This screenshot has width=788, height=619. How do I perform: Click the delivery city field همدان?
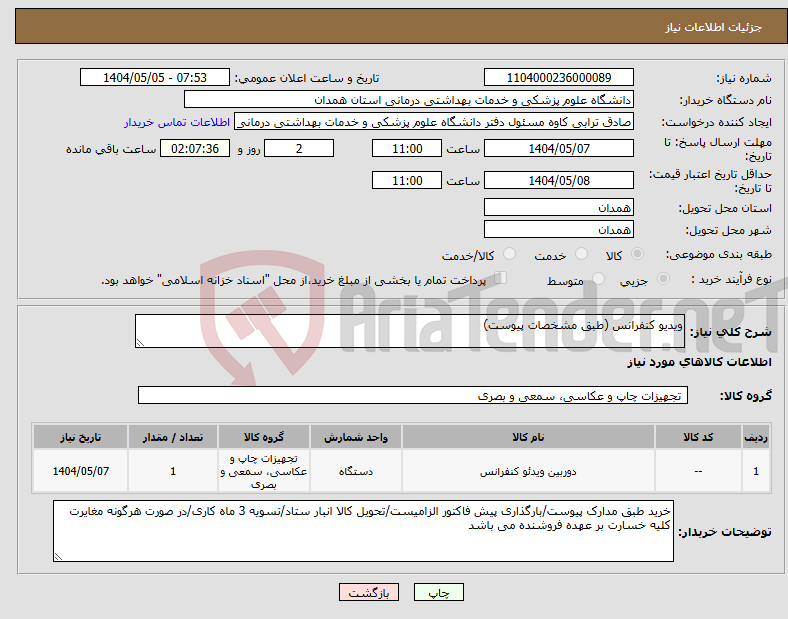558,229
